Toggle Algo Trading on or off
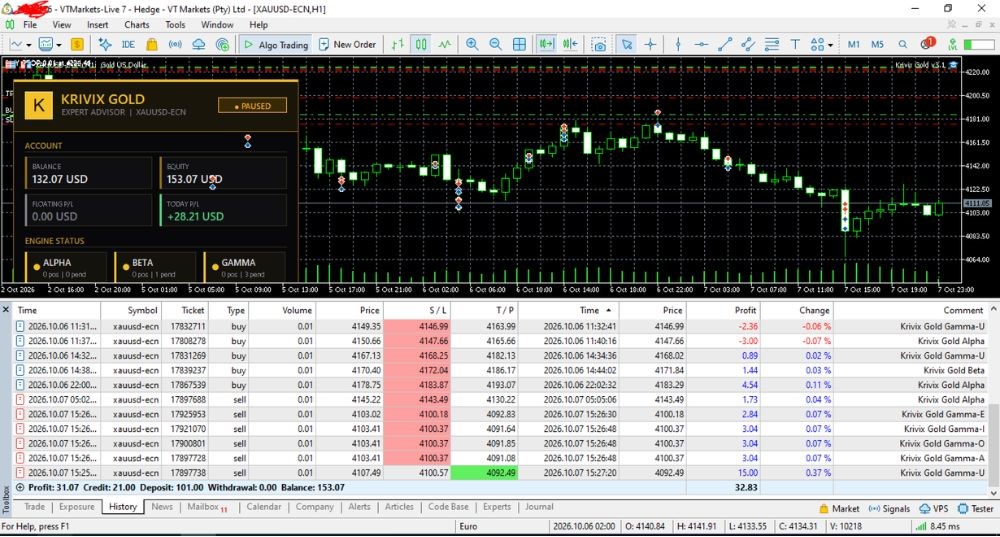This screenshot has height=537, width=1000. [276, 45]
